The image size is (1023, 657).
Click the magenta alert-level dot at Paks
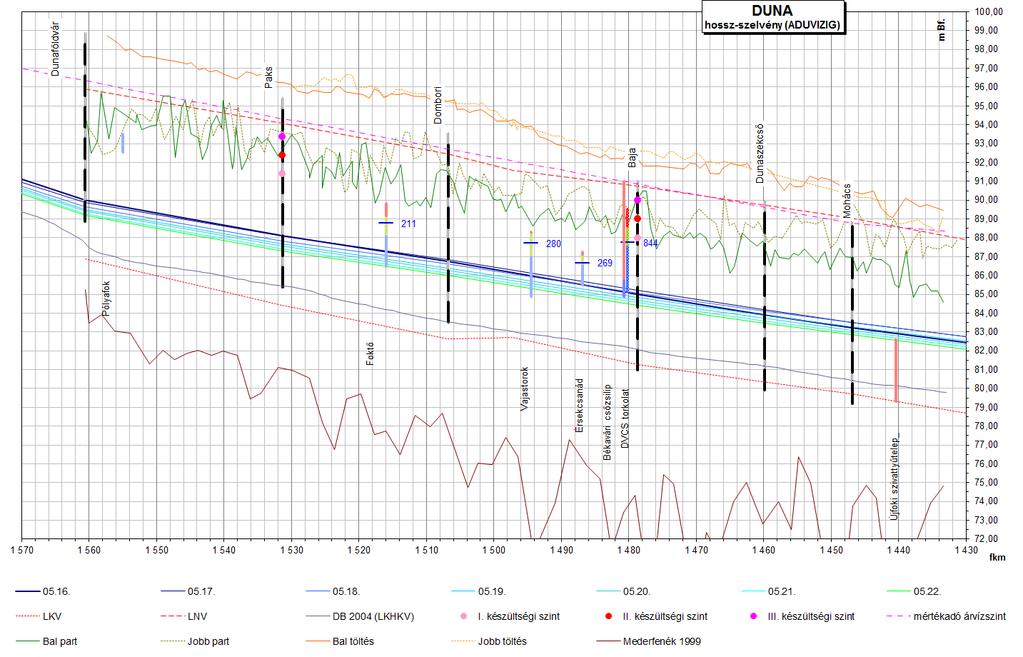tap(282, 136)
